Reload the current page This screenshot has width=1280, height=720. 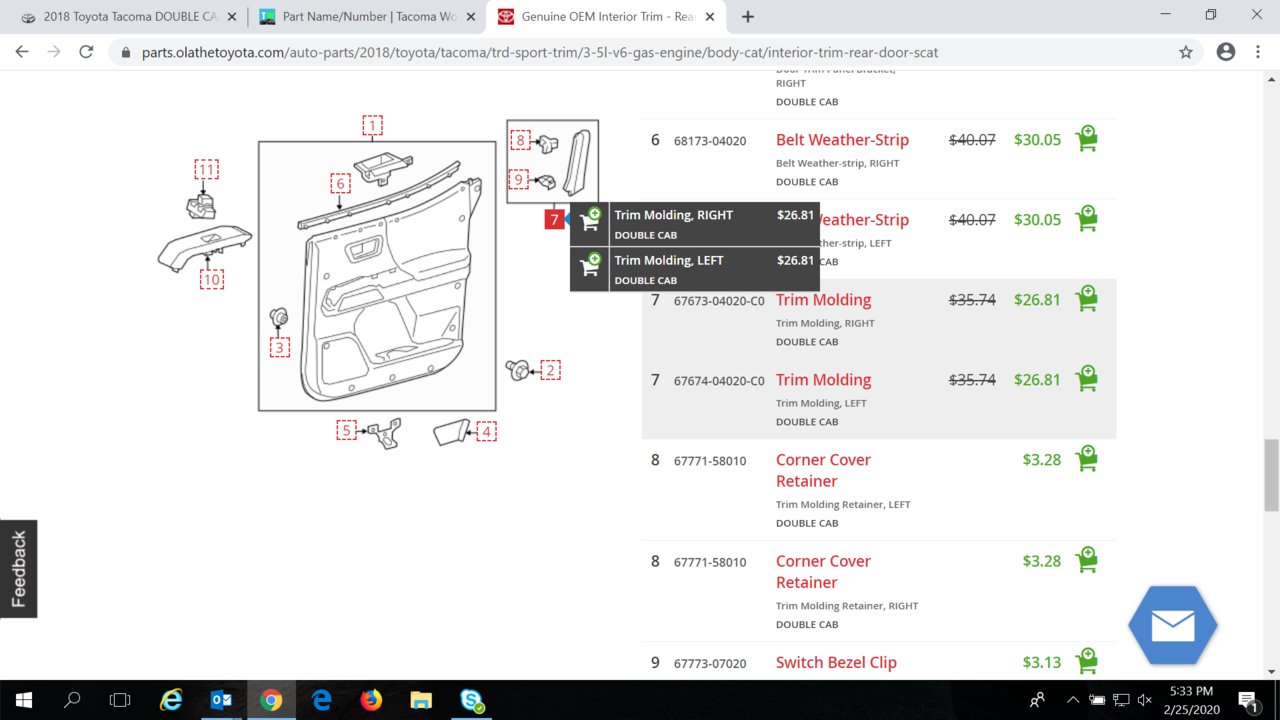pos(86,52)
